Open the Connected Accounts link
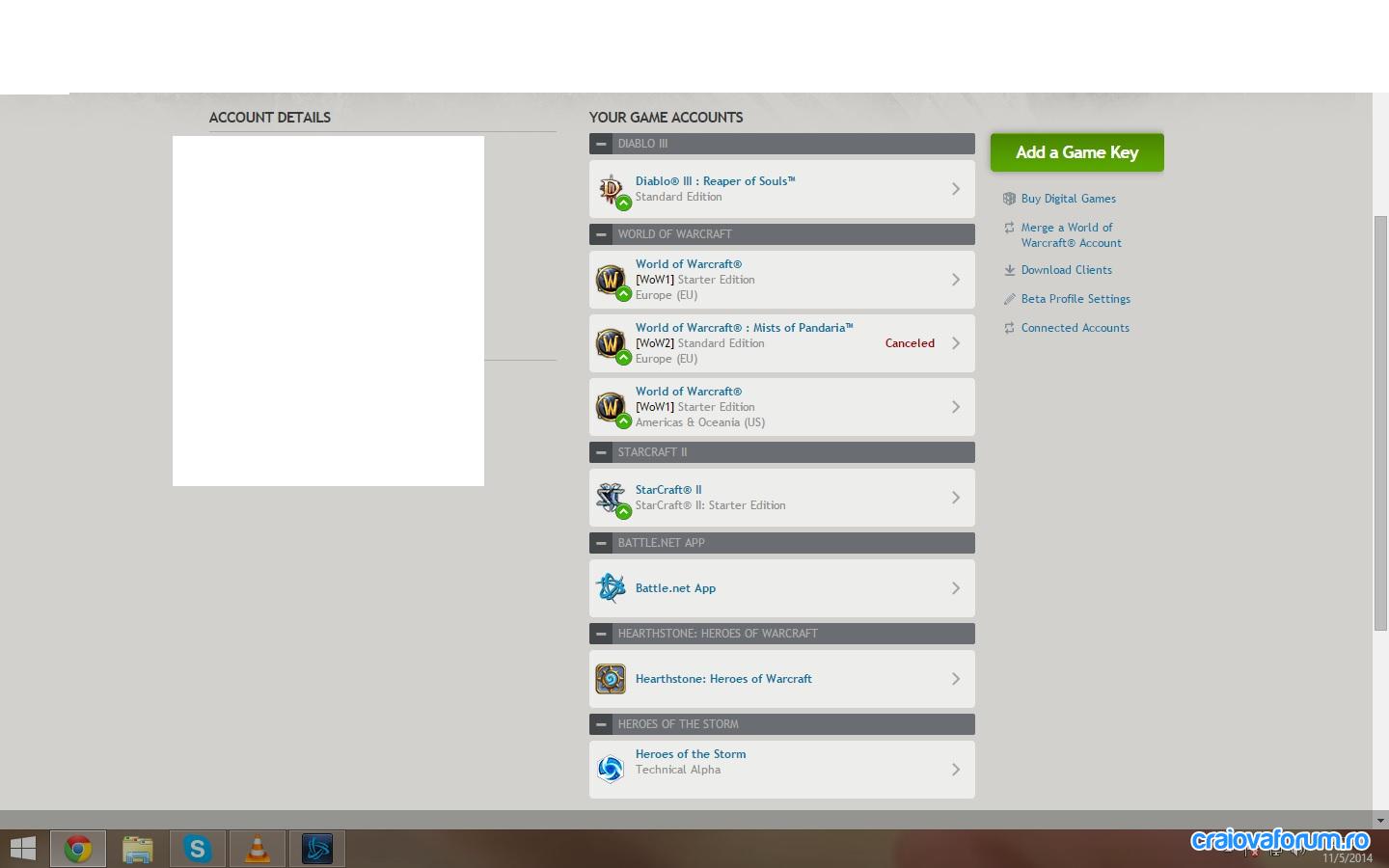 click(x=1076, y=328)
